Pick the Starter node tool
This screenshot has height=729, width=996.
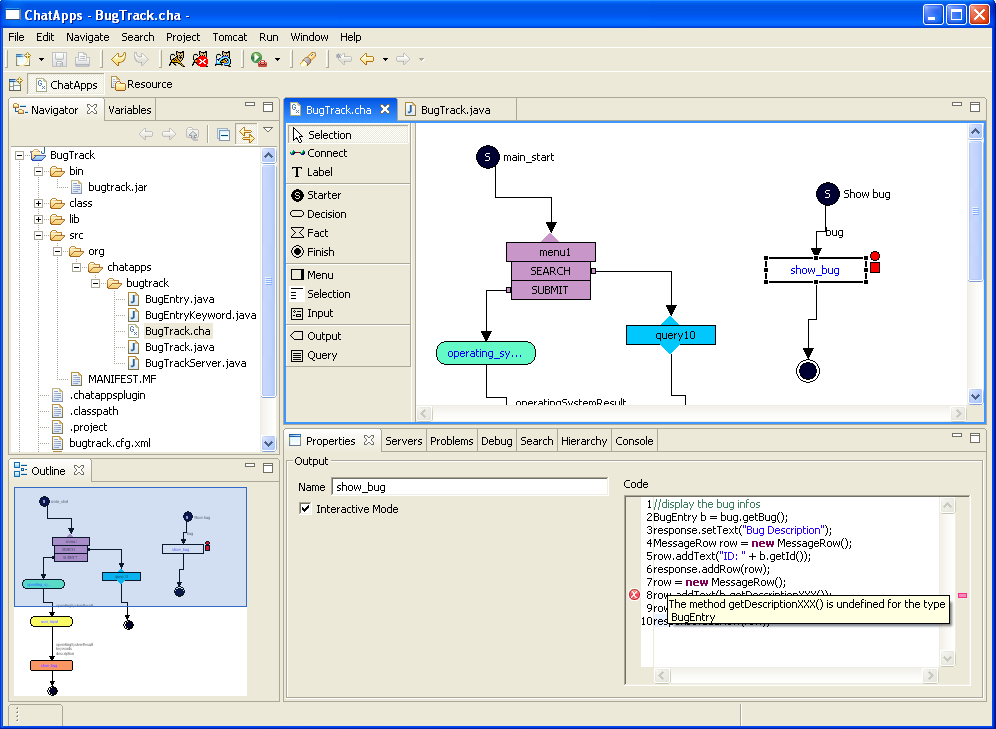coord(324,195)
